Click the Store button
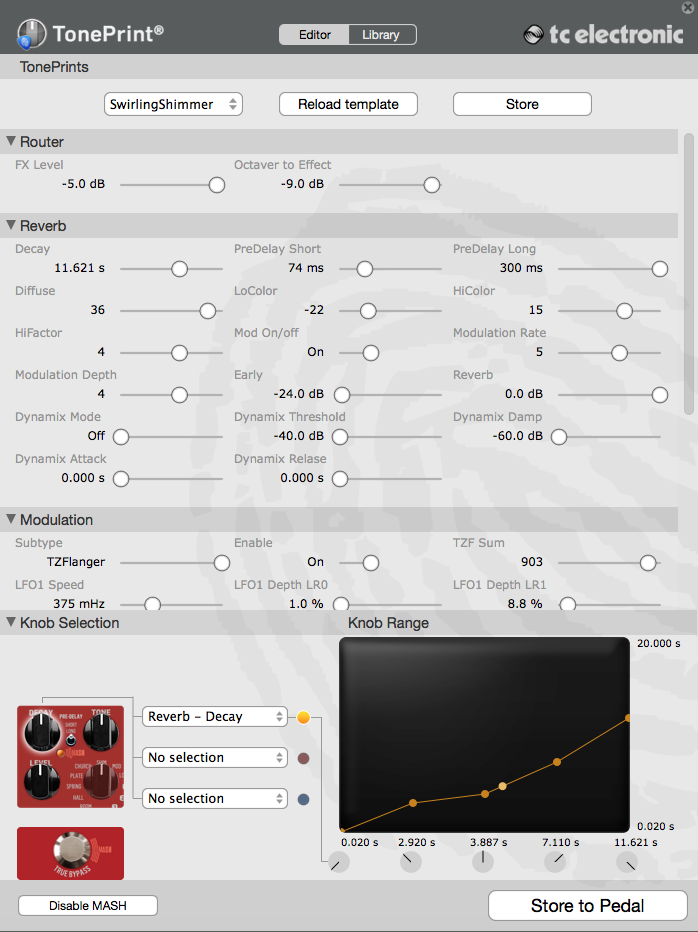Image resolution: width=698 pixels, height=932 pixels. click(522, 104)
